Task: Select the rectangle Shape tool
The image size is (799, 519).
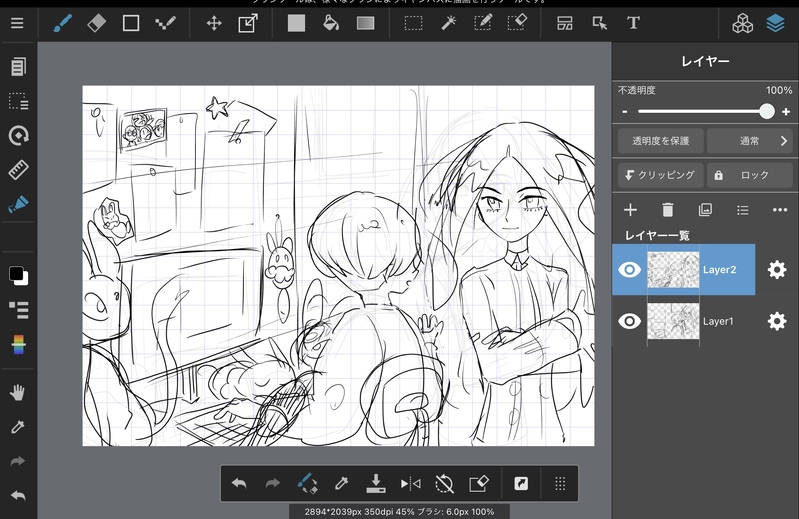Action: point(131,23)
